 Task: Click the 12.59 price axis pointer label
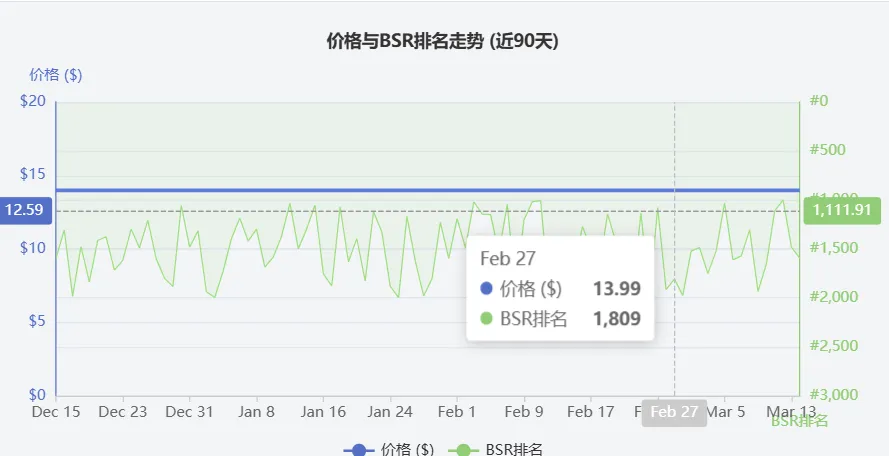[24, 210]
